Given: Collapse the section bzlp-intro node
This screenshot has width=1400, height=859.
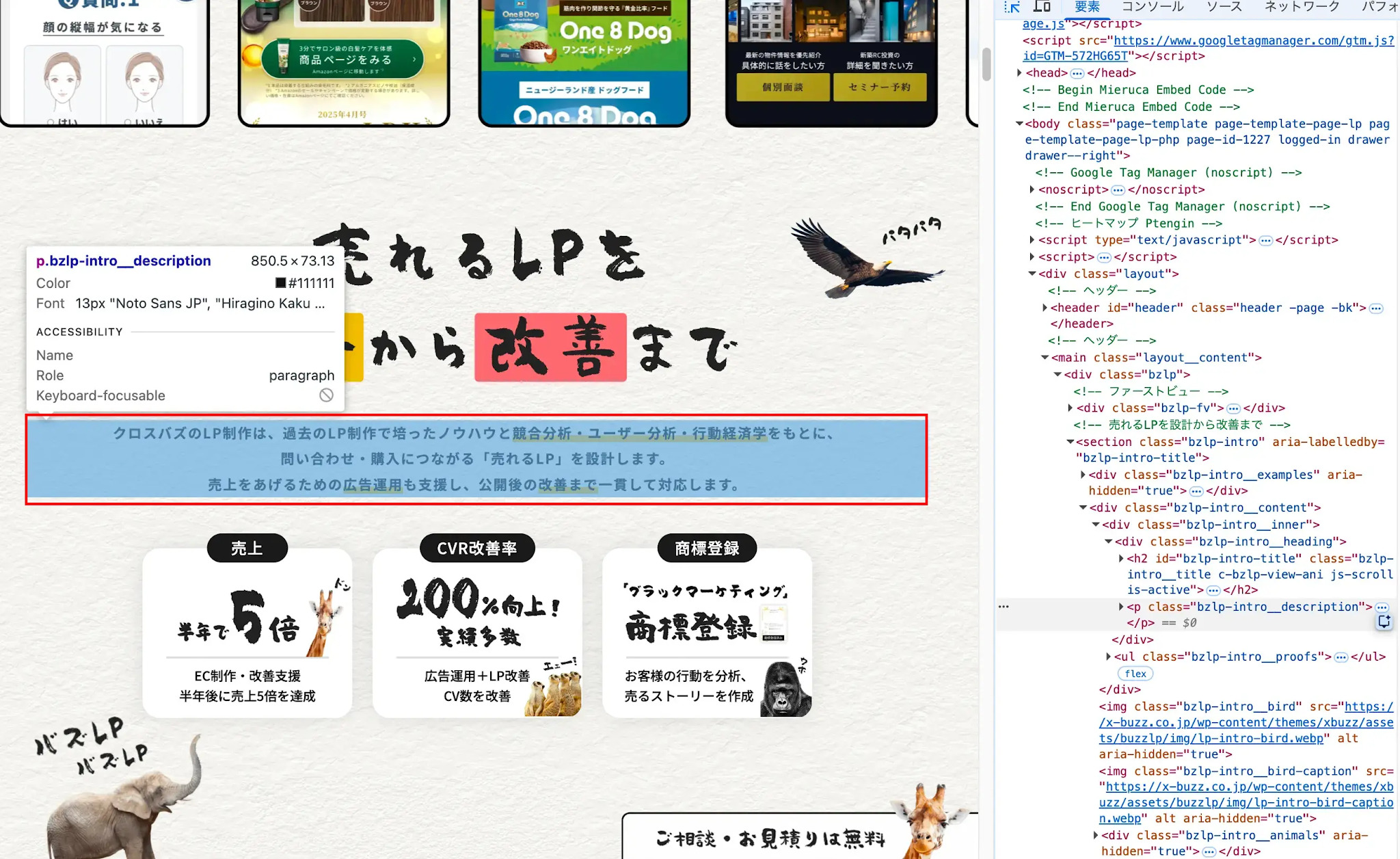Looking at the screenshot, I should coord(1071,442).
